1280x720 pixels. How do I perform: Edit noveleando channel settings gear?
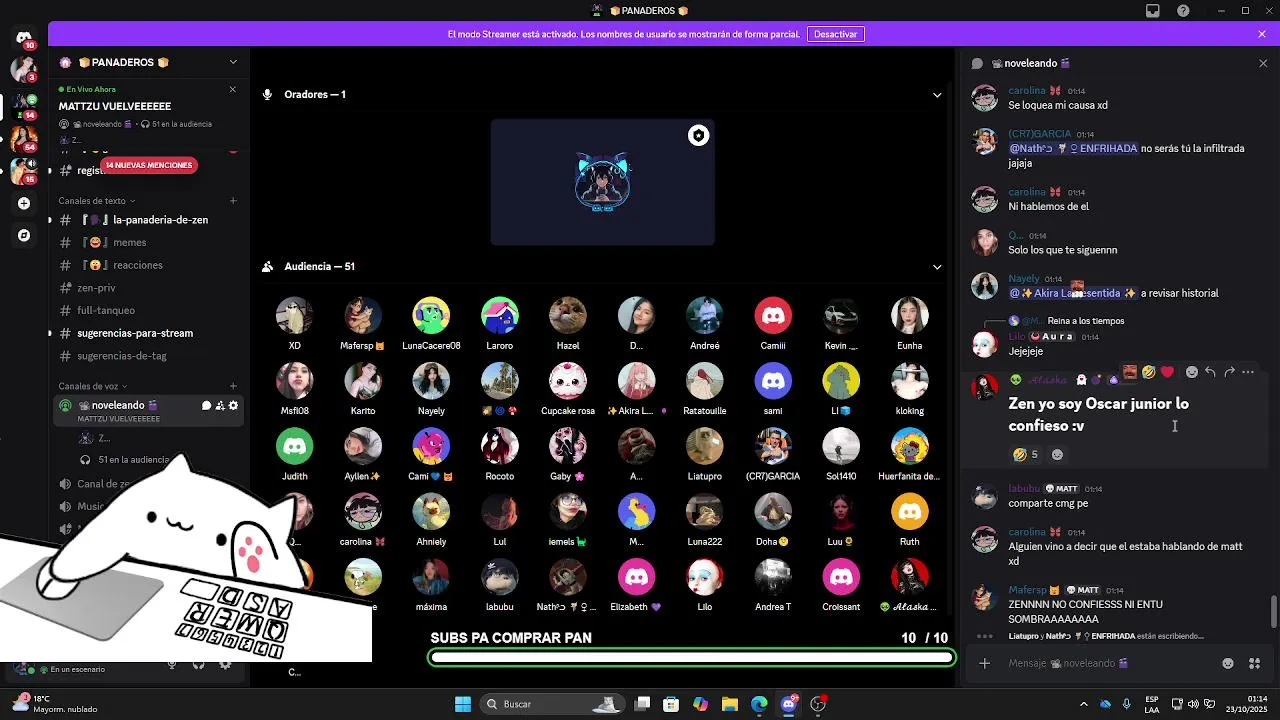[x=234, y=406]
